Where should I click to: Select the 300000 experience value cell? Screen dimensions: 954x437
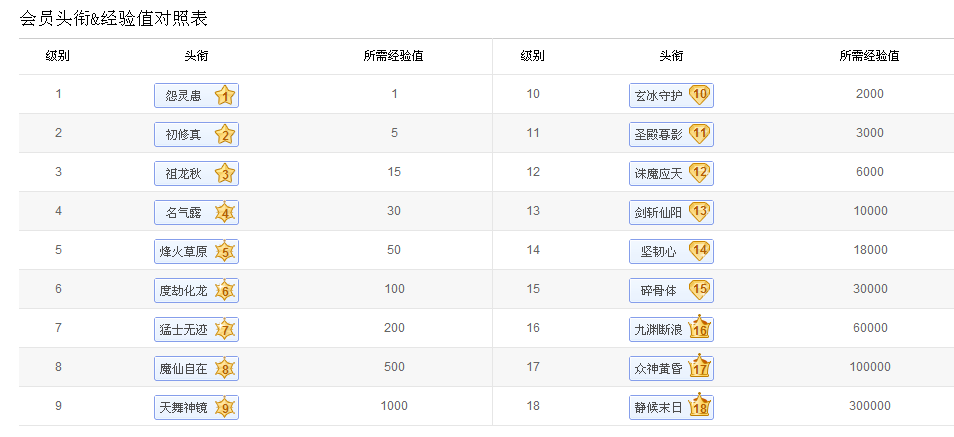870,406
